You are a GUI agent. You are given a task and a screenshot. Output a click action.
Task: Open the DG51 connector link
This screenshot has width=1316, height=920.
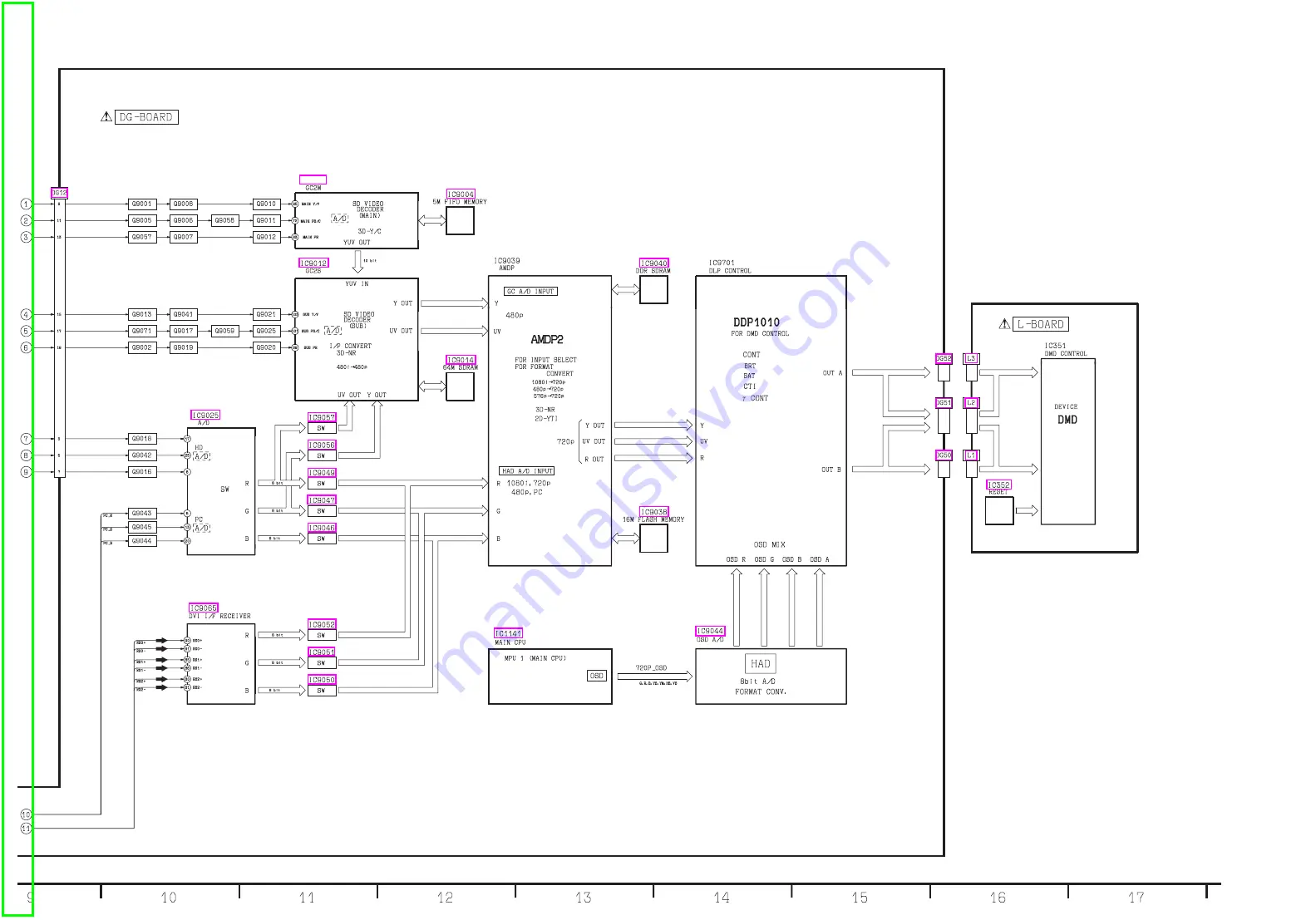pyautogui.click(x=944, y=403)
